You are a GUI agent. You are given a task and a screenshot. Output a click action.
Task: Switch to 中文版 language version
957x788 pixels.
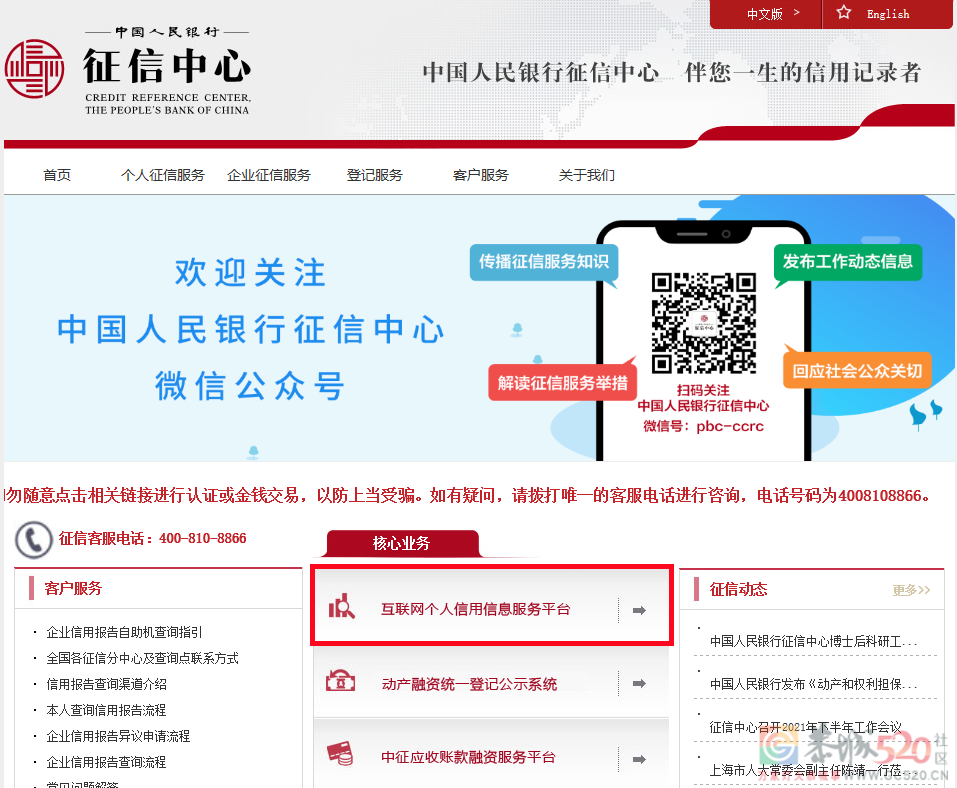pos(765,13)
